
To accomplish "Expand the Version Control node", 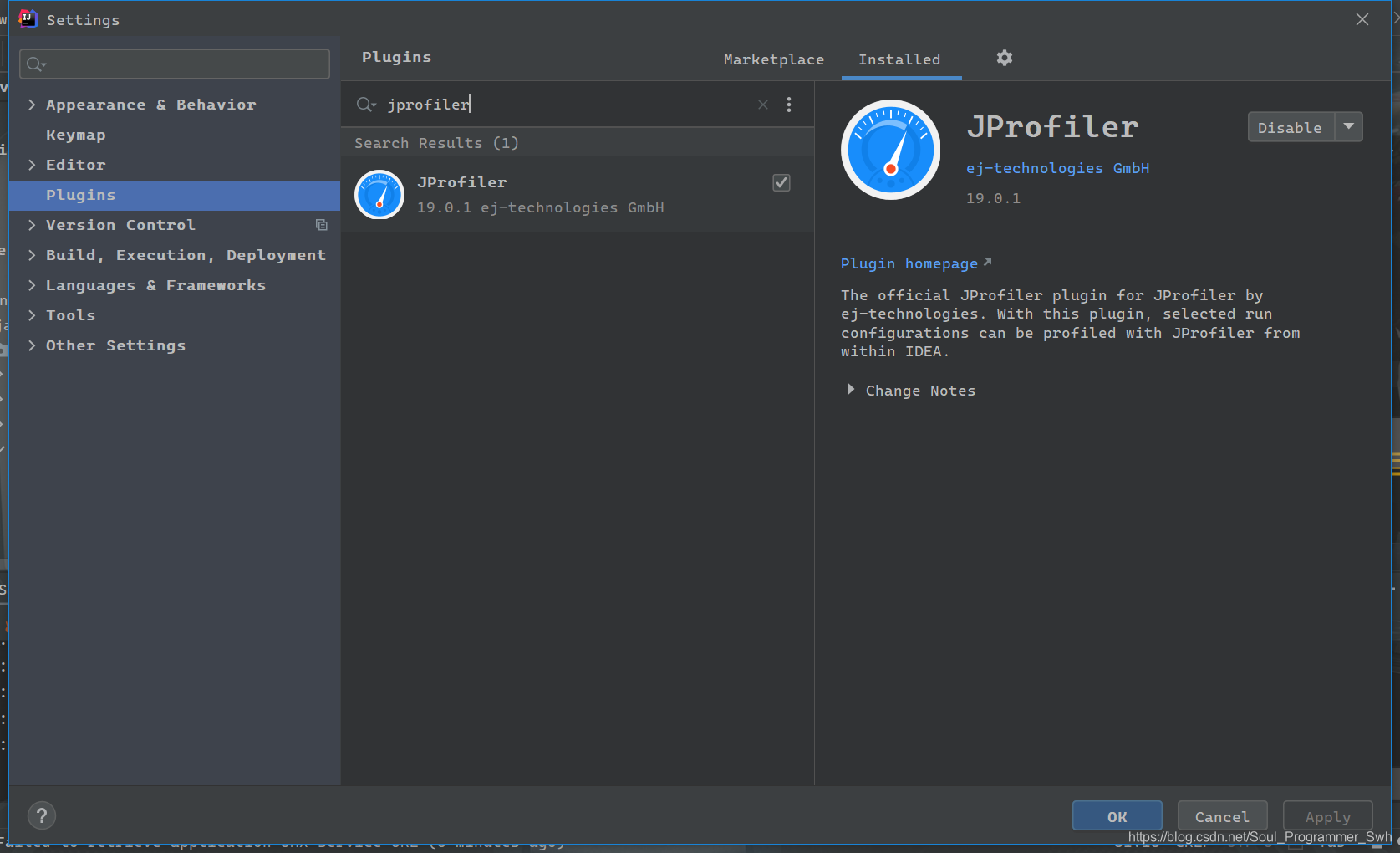I will [x=32, y=225].
